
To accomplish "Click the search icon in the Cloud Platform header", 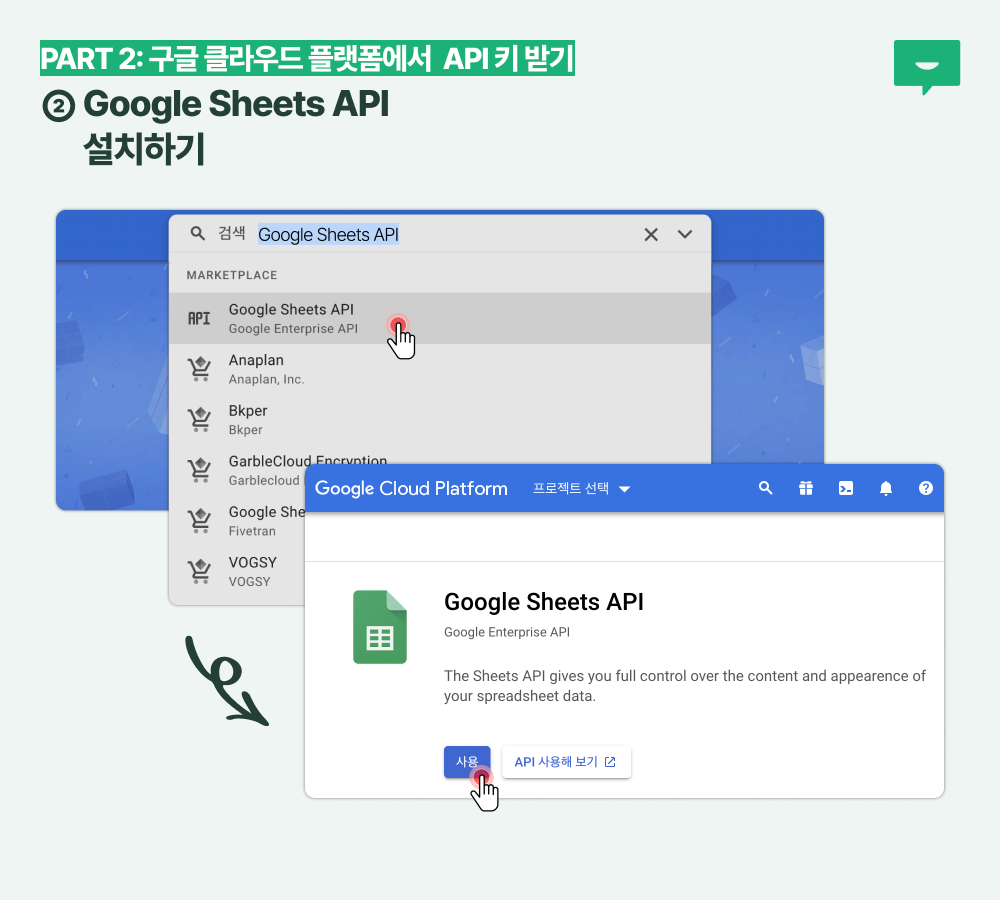I will click(x=765, y=488).
